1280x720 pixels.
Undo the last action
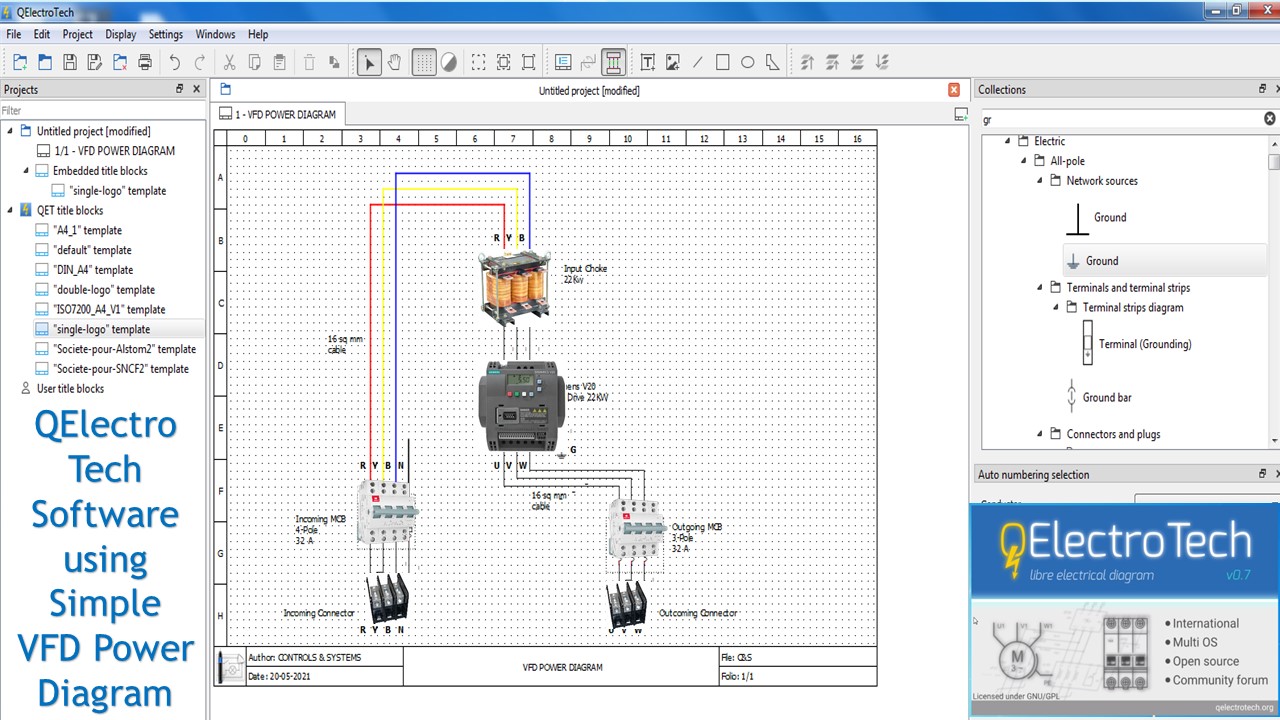click(175, 62)
